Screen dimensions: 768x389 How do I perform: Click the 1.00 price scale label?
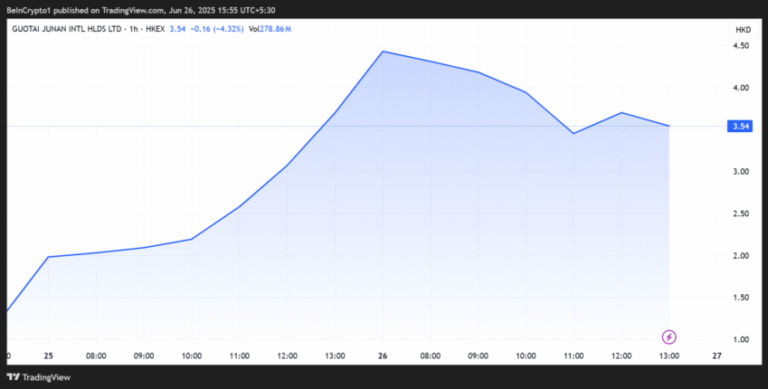(x=741, y=339)
